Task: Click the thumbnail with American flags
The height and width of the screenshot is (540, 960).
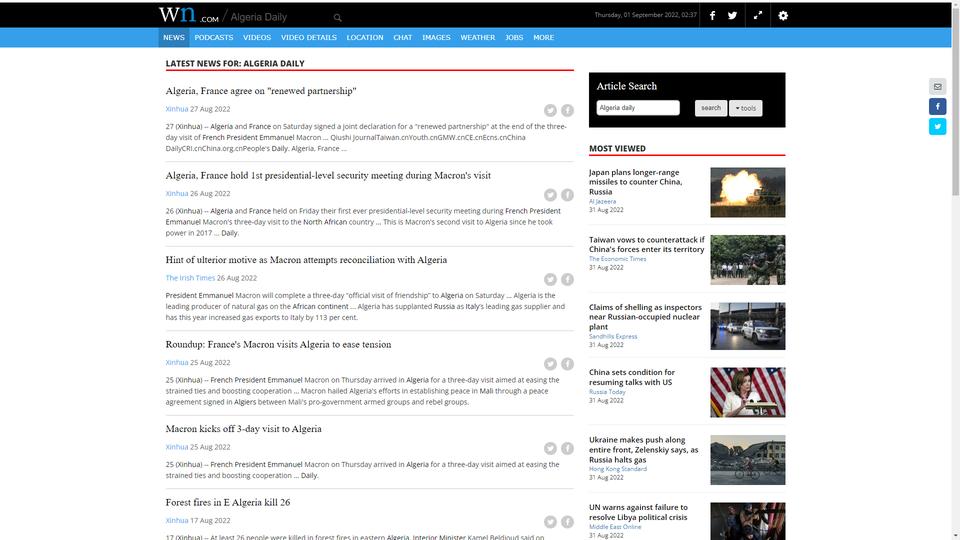Action: coord(748,392)
